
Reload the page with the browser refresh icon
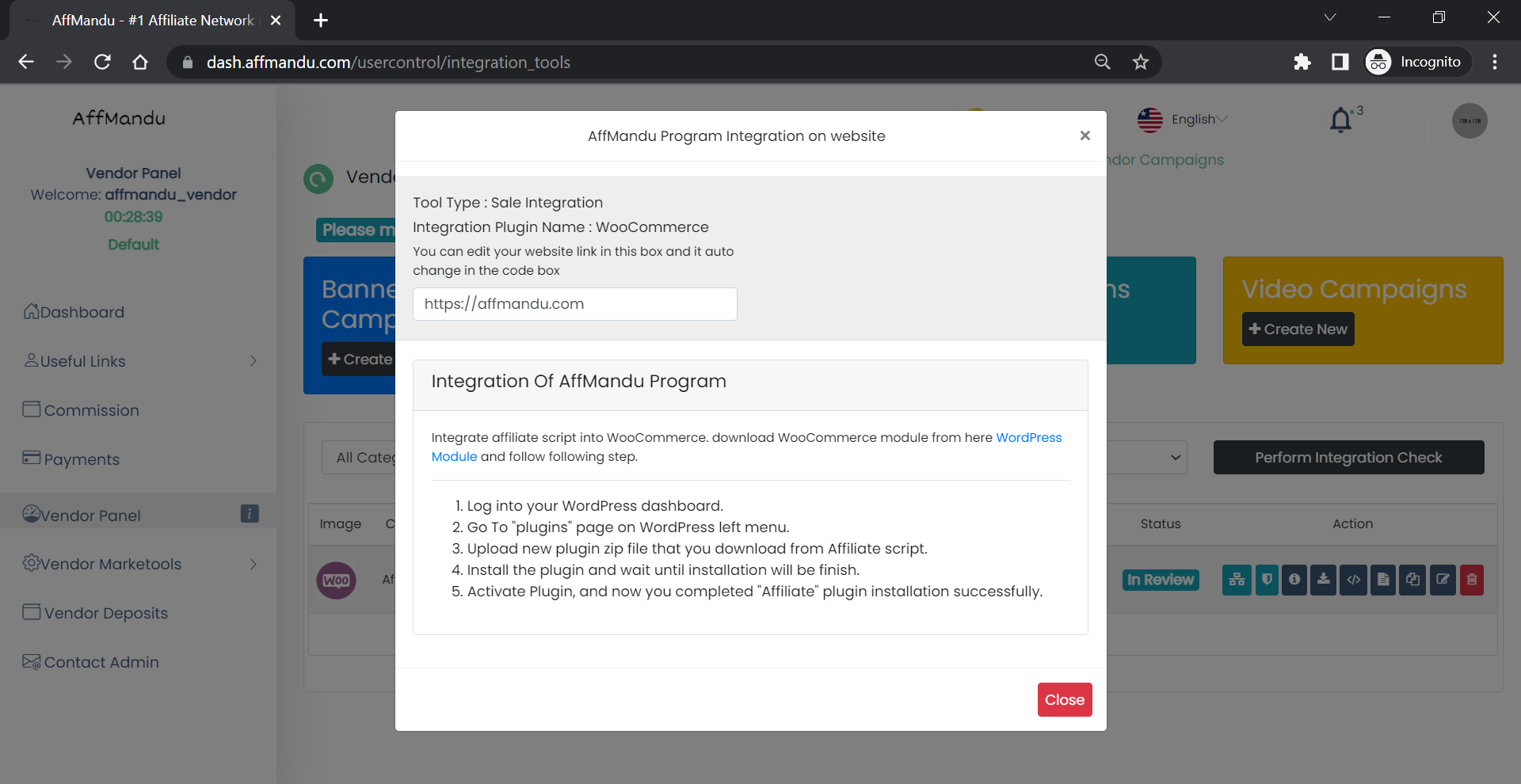click(x=102, y=62)
